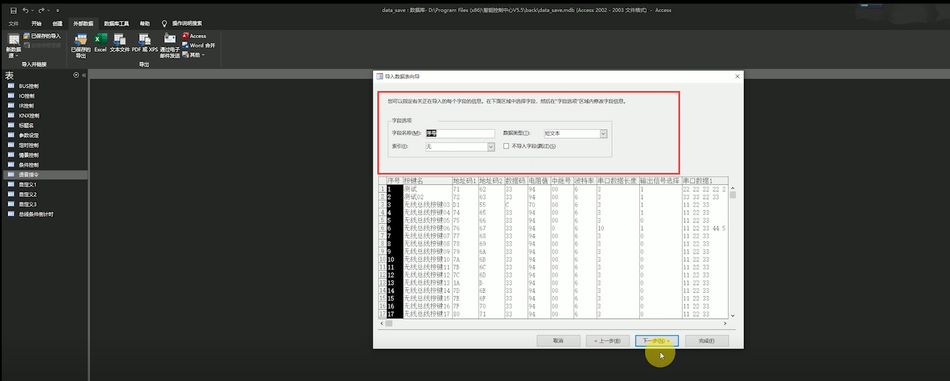This screenshot has width=950, height=381.
Task: Export to 文本文件 text file
Action: coord(119,43)
